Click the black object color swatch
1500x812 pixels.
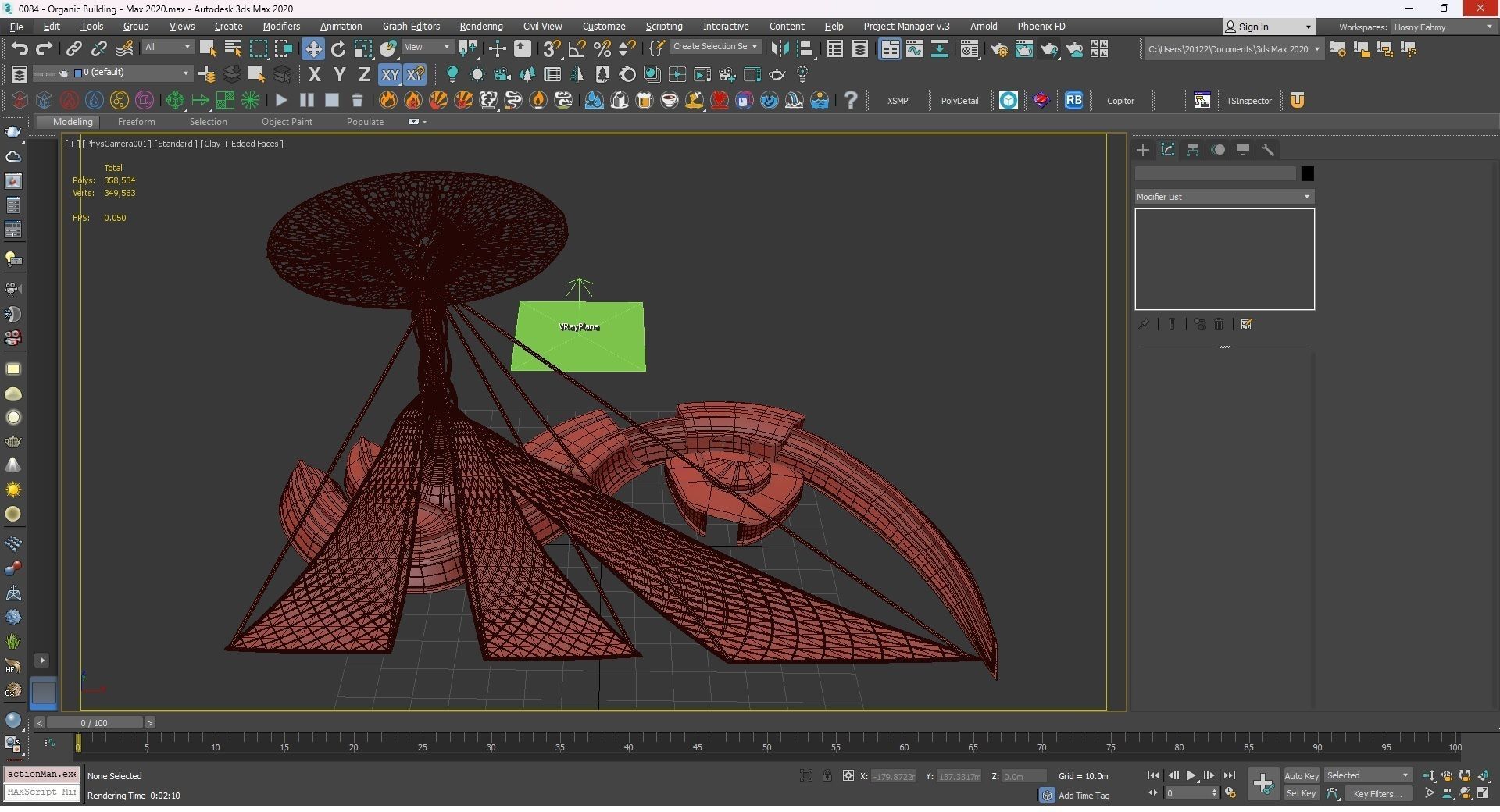(x=1307, y=173)
